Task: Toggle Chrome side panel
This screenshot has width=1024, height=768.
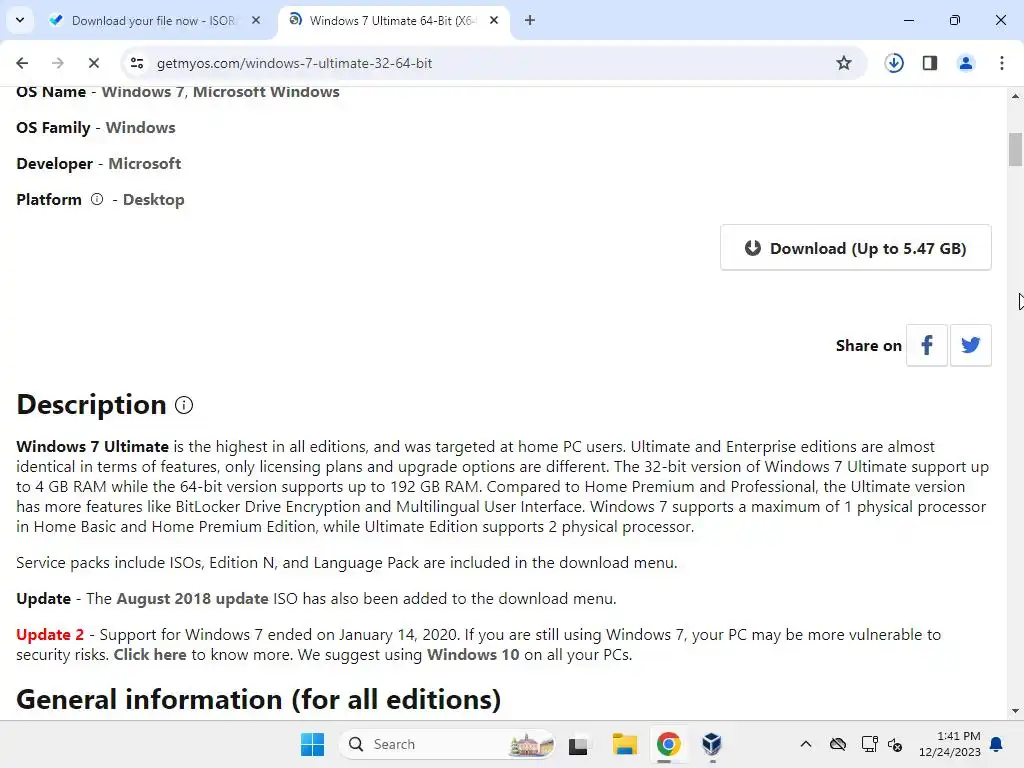Action: point(930,63)
